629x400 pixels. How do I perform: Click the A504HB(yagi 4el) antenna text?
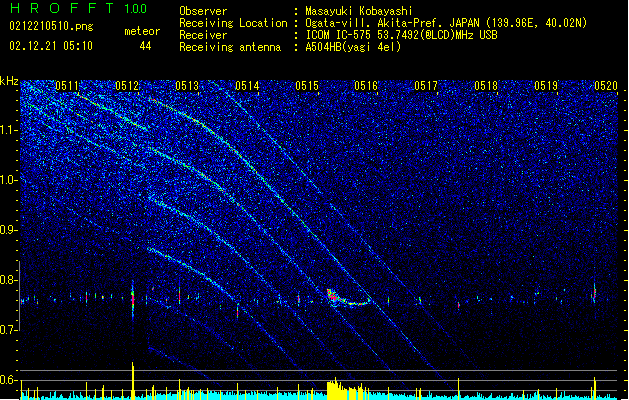(x=353, y=47)
